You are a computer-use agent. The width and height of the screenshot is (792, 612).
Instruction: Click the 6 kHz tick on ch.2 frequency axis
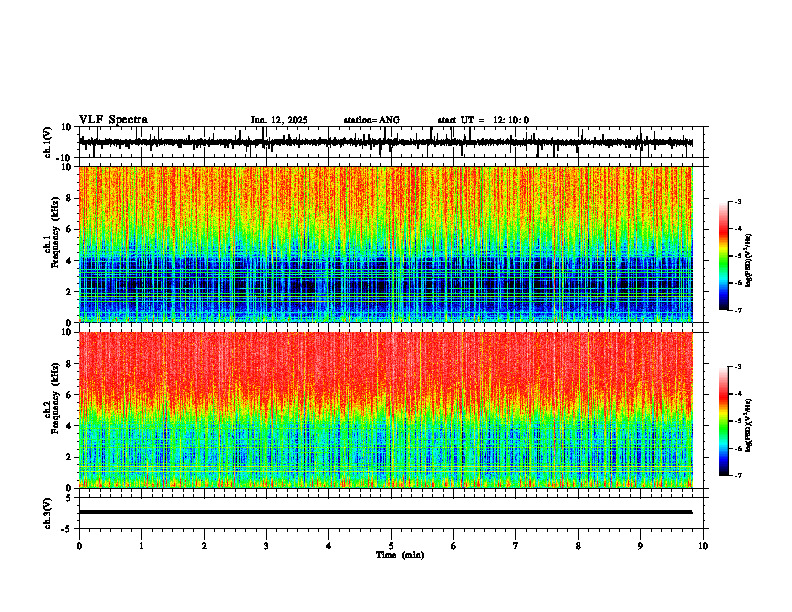(x=69, y=395)
